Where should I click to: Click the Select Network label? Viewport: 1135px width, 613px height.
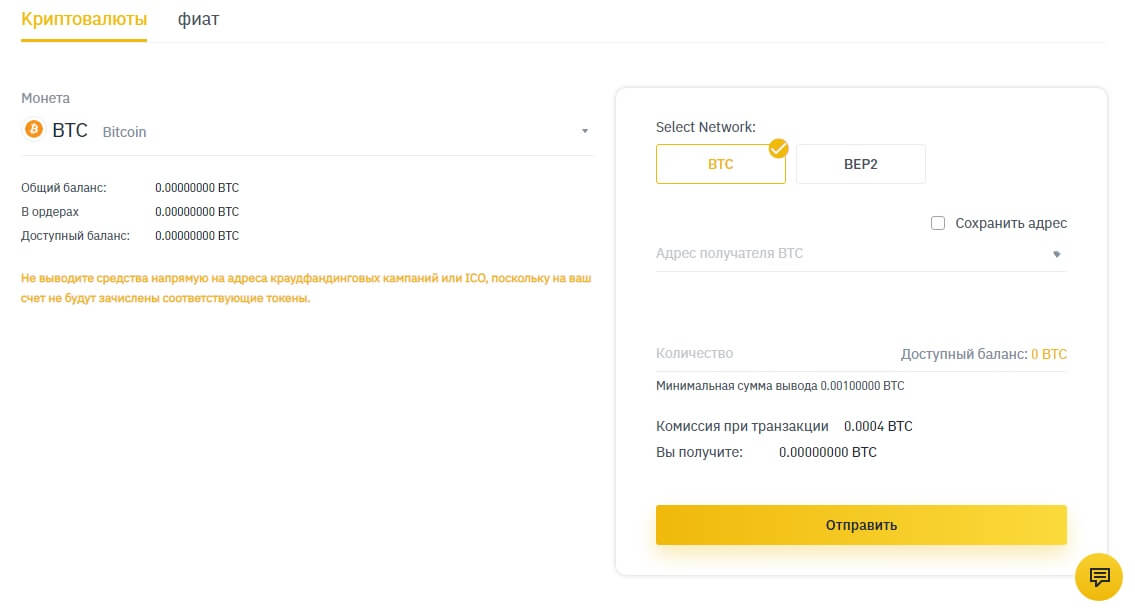[x=706, y=127]
